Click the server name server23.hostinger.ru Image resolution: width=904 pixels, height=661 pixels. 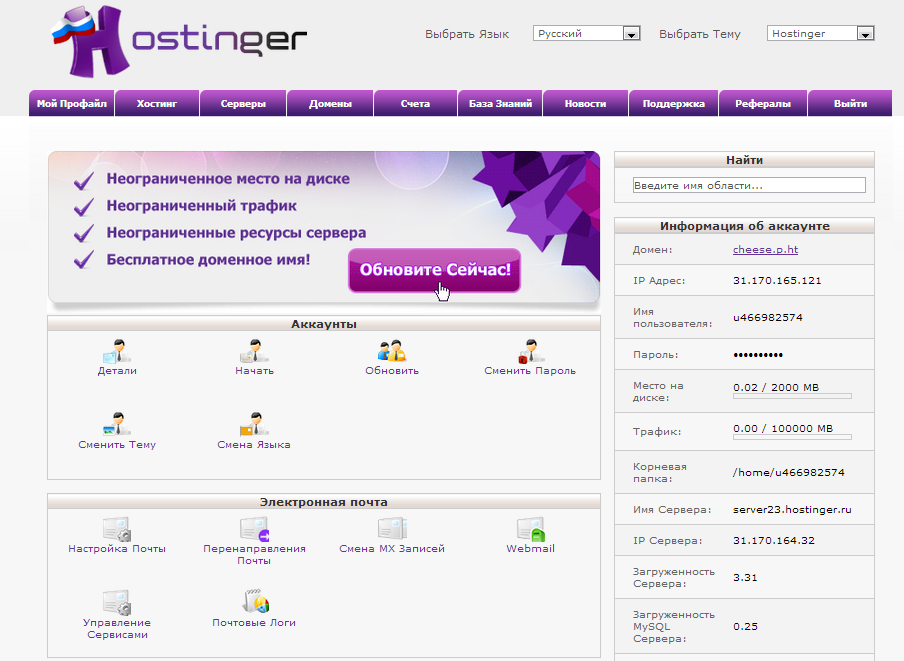point(792,509)
